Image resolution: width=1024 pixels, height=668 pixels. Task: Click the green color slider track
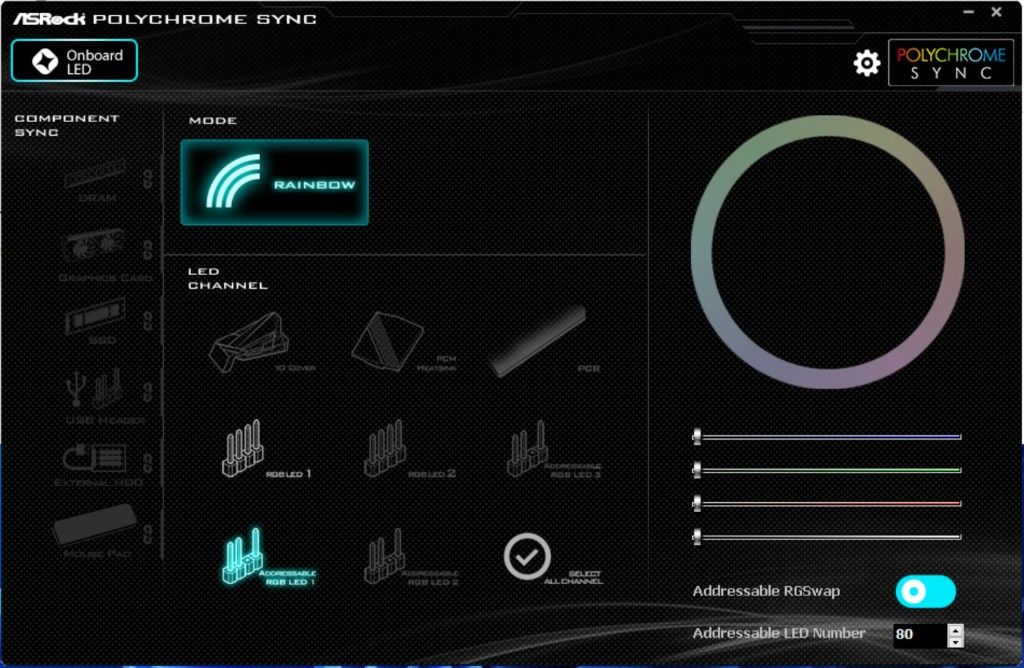827,469
